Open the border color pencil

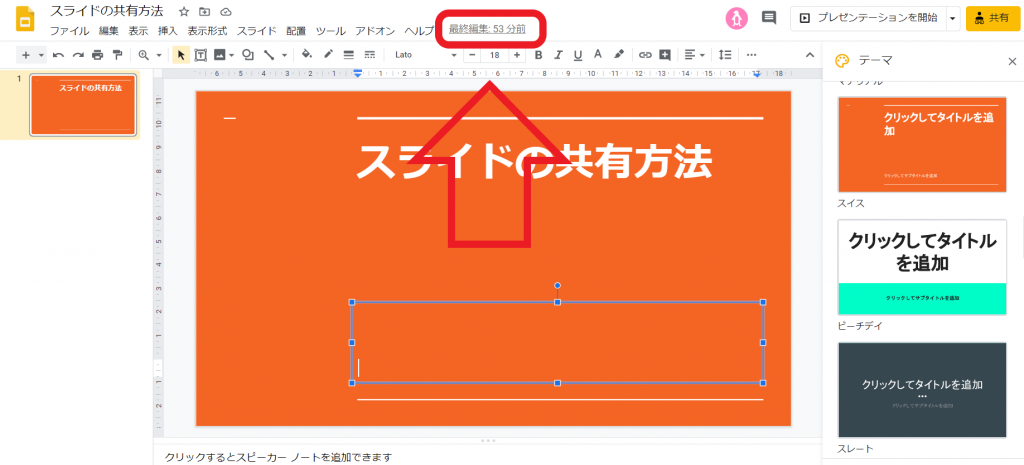coord(328,55)
